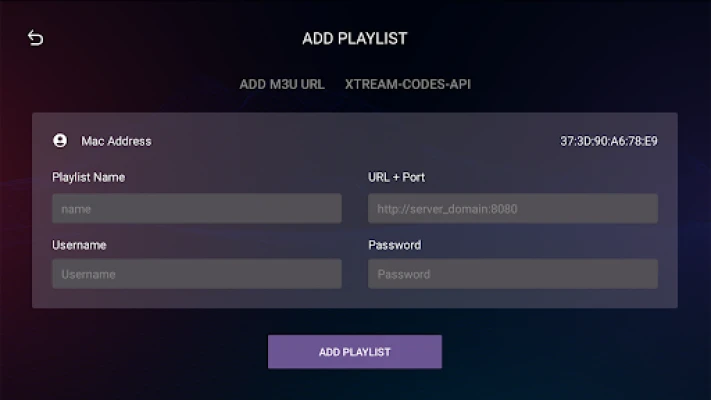The image size is (711, 400).
Task: Click the user profile icon beside Mac Address
Action: [60, 141]
